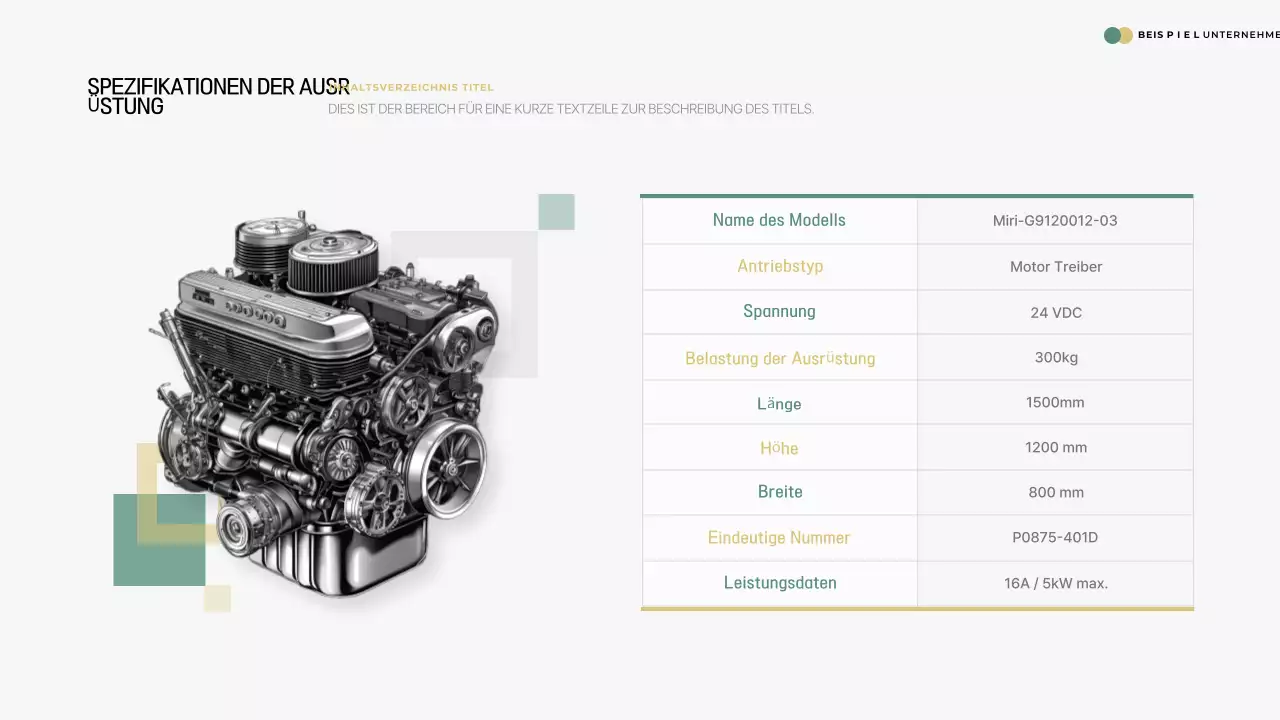Click the teal top border of the table

[917, 195]
